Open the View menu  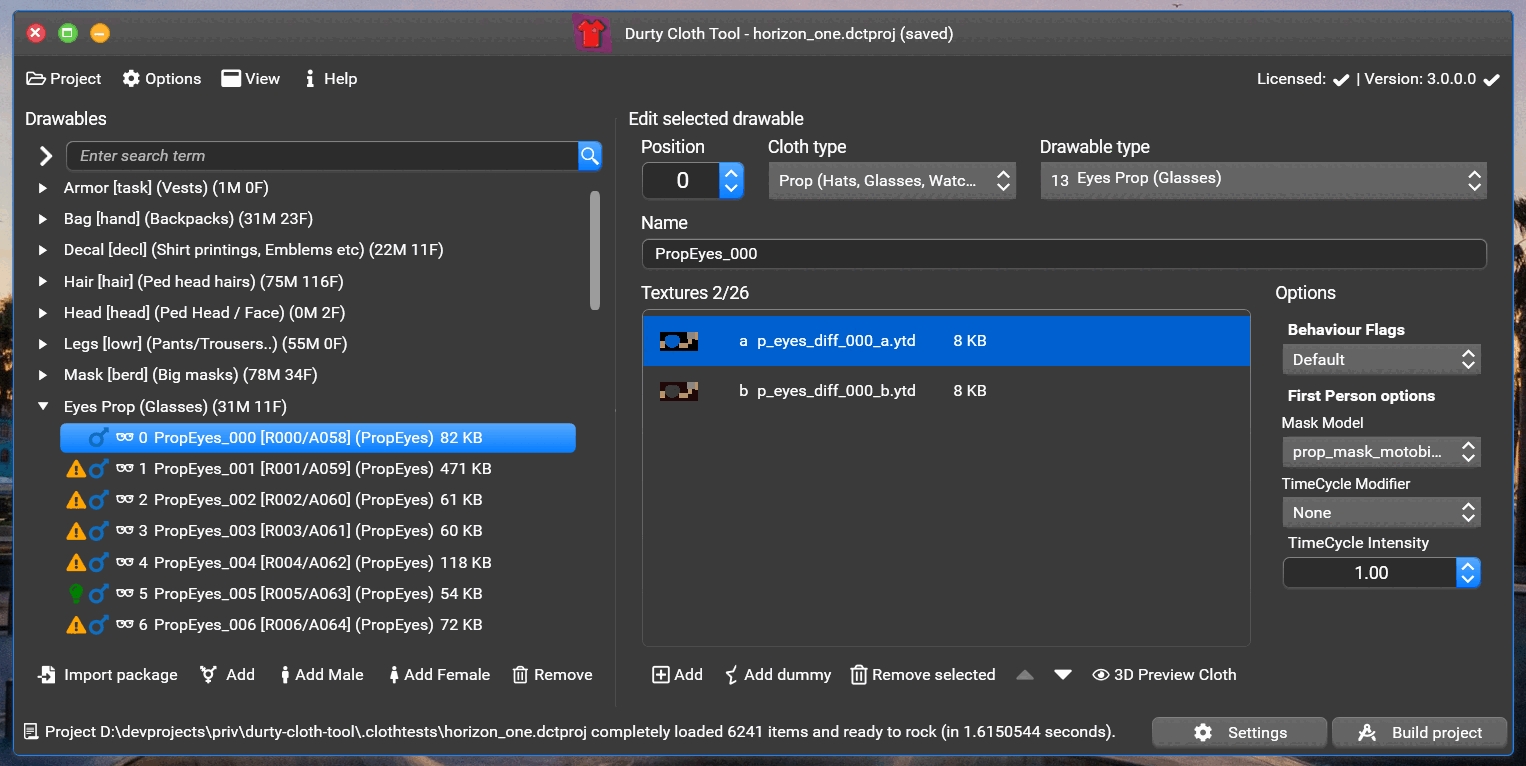(251, 79)
